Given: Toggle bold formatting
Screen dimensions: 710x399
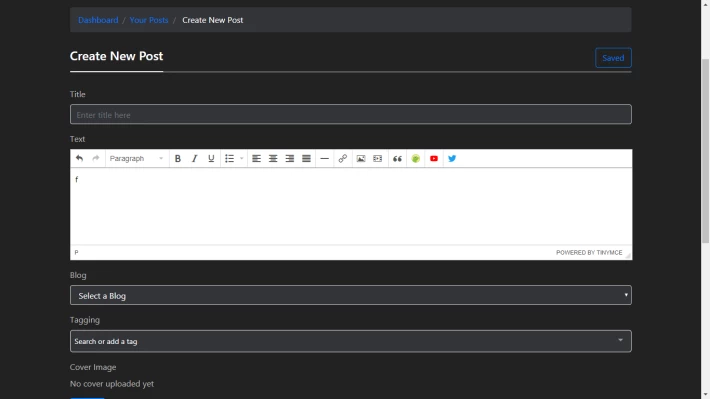Looking at the screenshot, I should pyautogui.click(x=178, y=159).
